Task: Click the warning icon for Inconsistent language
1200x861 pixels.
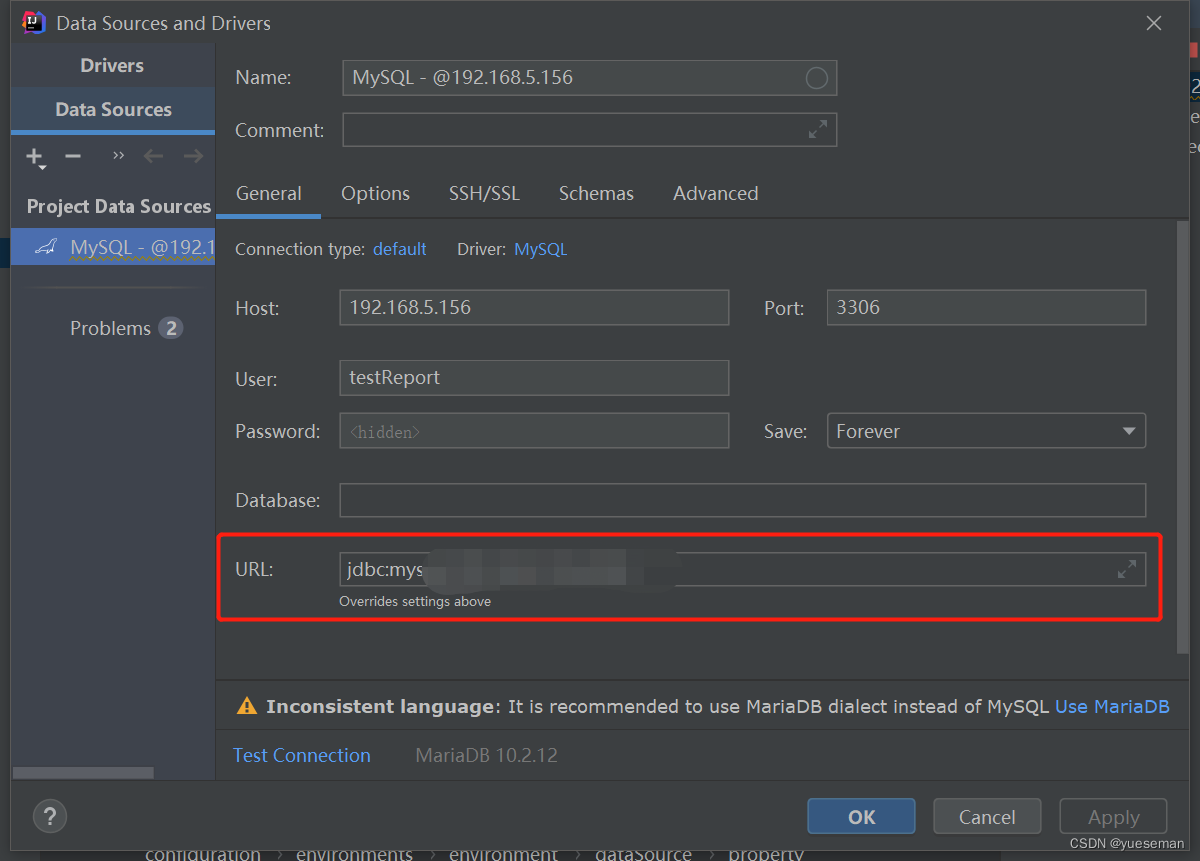Action: 246,706
